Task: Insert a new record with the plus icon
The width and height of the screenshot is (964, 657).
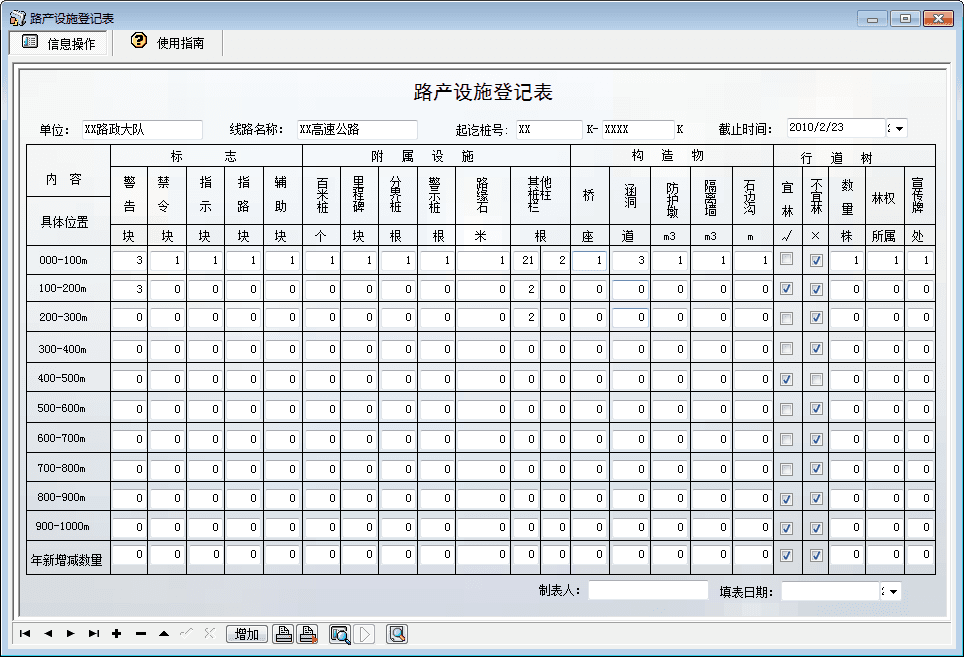Action: pyautogui.click(x=116, y=633)
